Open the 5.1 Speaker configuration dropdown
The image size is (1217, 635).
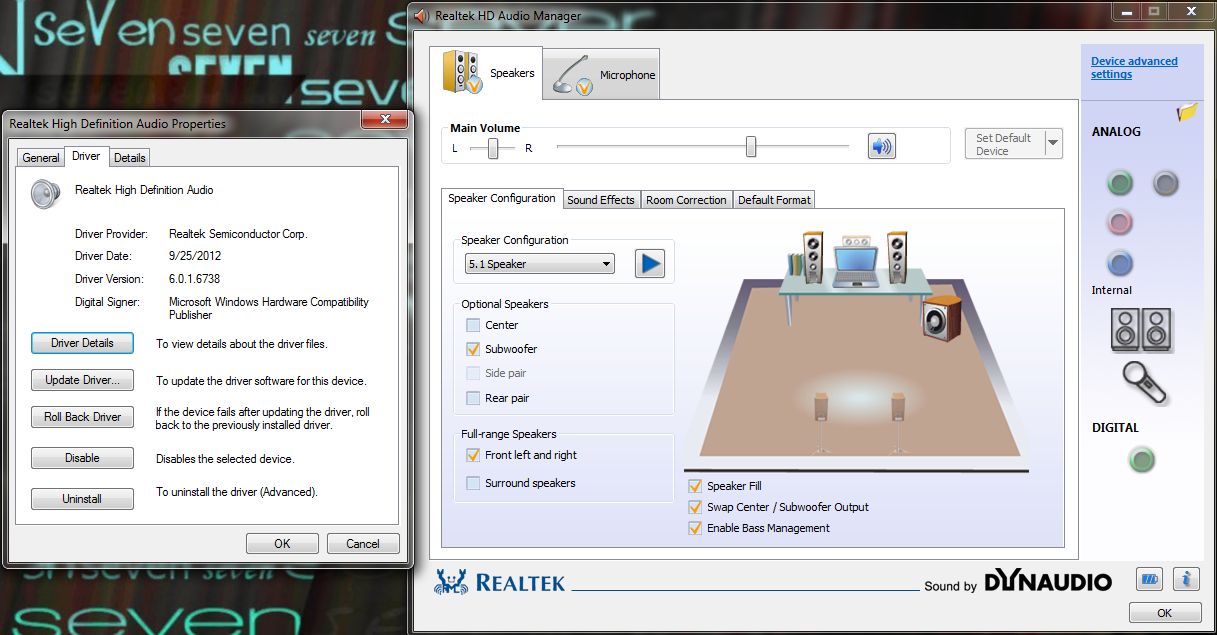click(540, 264)
